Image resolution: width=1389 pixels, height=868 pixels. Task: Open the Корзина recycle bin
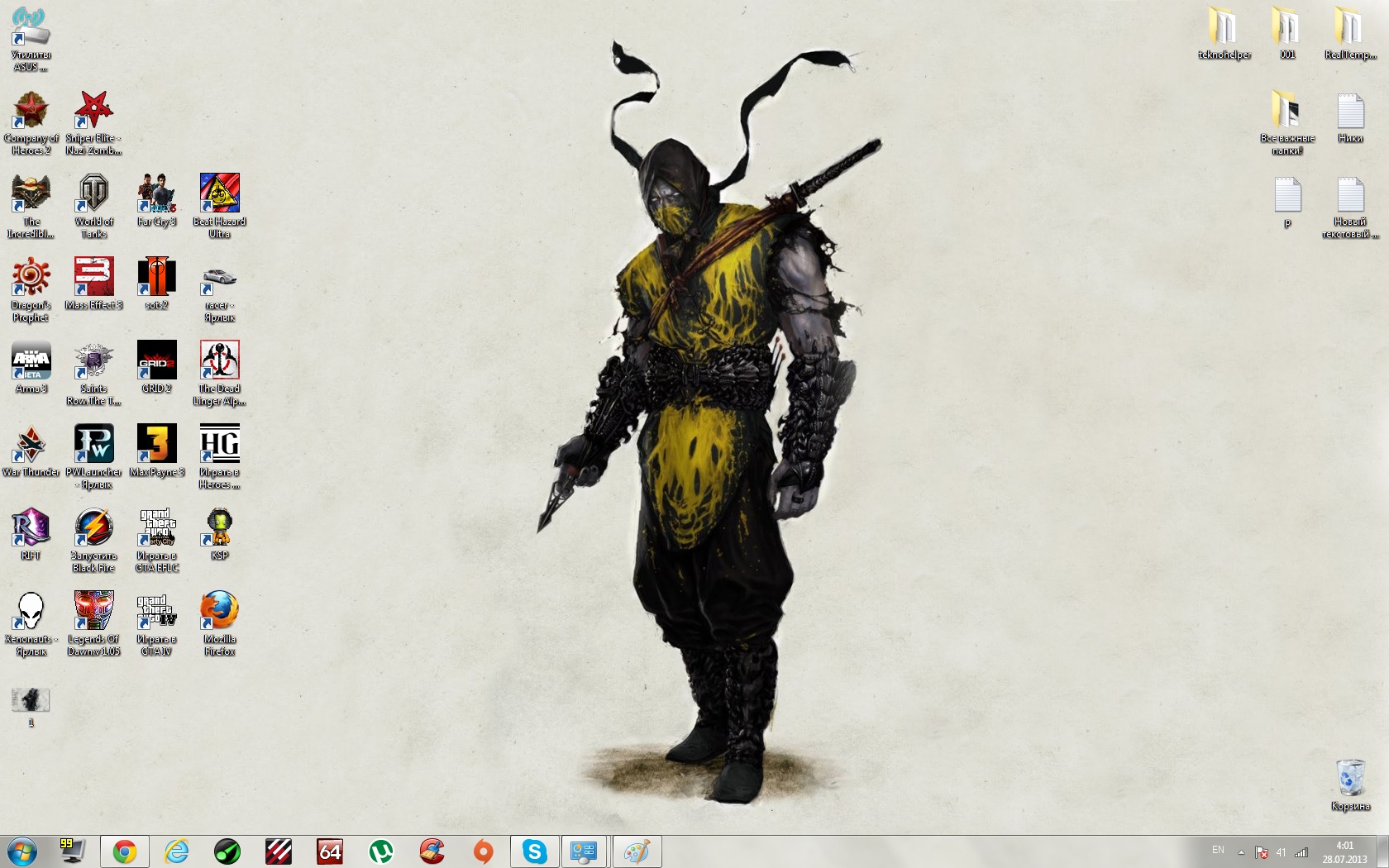coord(1350,785)
